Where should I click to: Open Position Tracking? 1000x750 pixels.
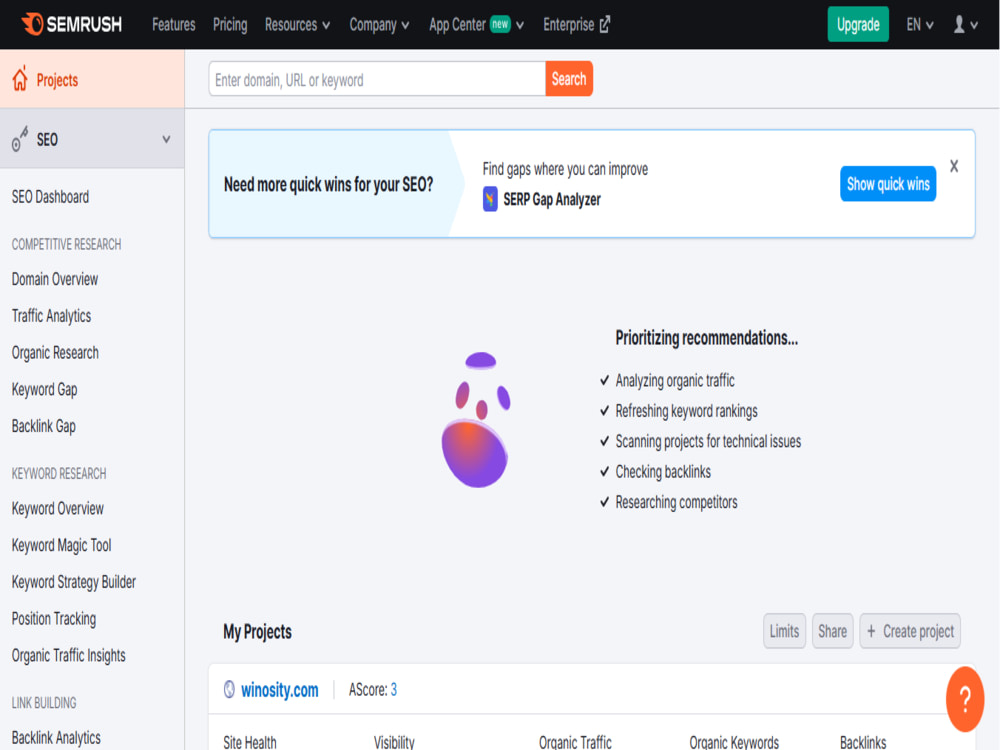coord(54,619)
